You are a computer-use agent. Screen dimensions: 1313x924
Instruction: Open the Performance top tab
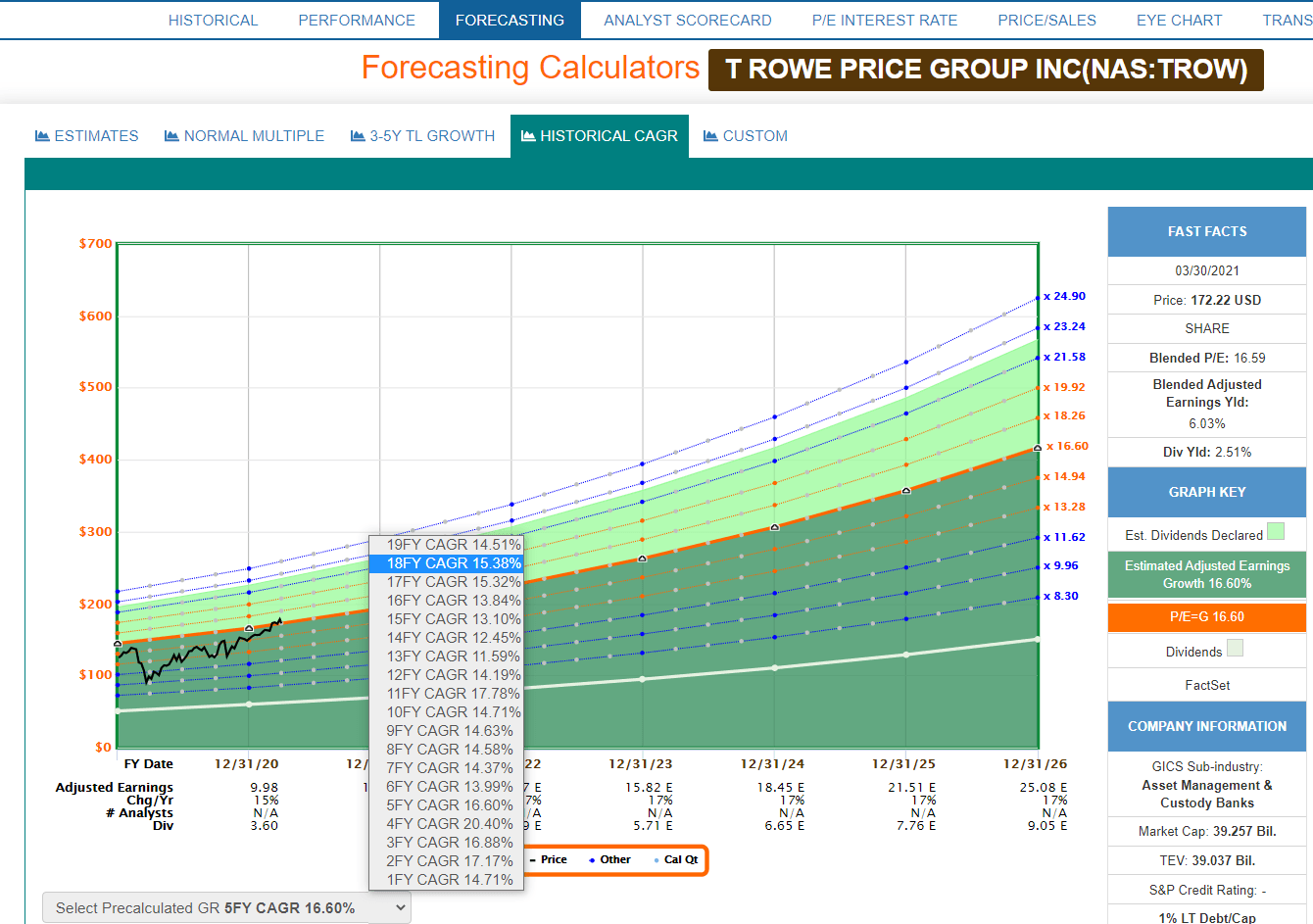tap(357, 20)
